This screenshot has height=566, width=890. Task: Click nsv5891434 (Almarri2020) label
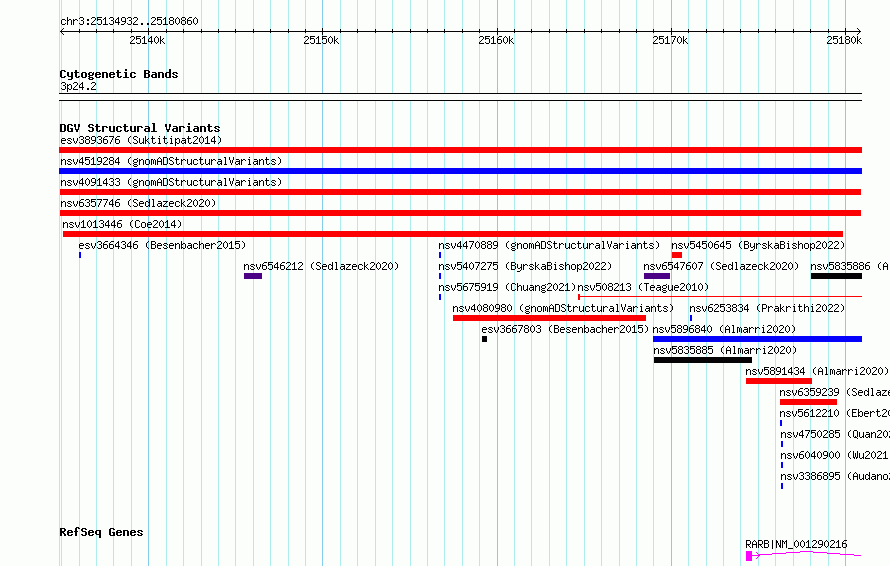[817, 371]
